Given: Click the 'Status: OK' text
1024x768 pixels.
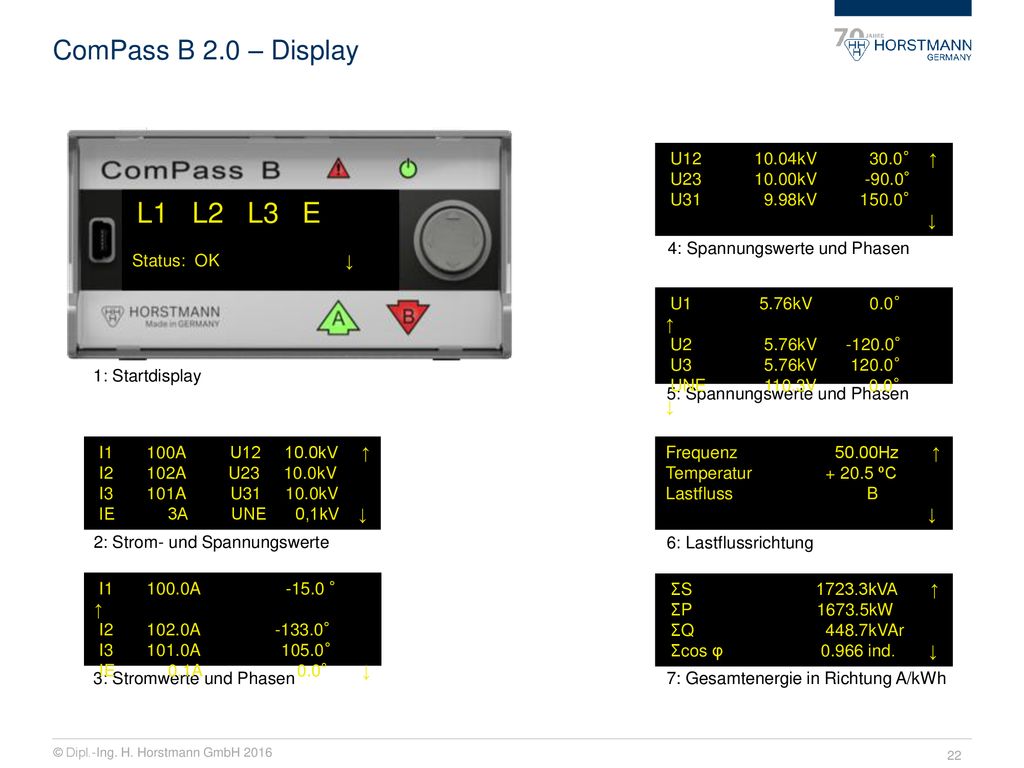Looking at the screenshot, I should pos(176,261).
